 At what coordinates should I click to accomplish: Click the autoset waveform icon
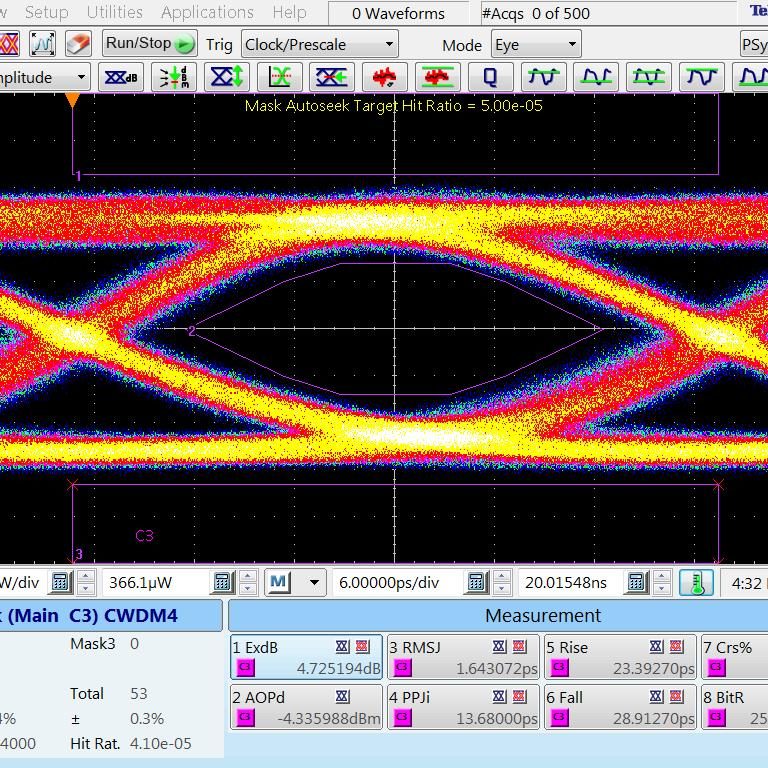pyautogui.click(x=43, y=43)
